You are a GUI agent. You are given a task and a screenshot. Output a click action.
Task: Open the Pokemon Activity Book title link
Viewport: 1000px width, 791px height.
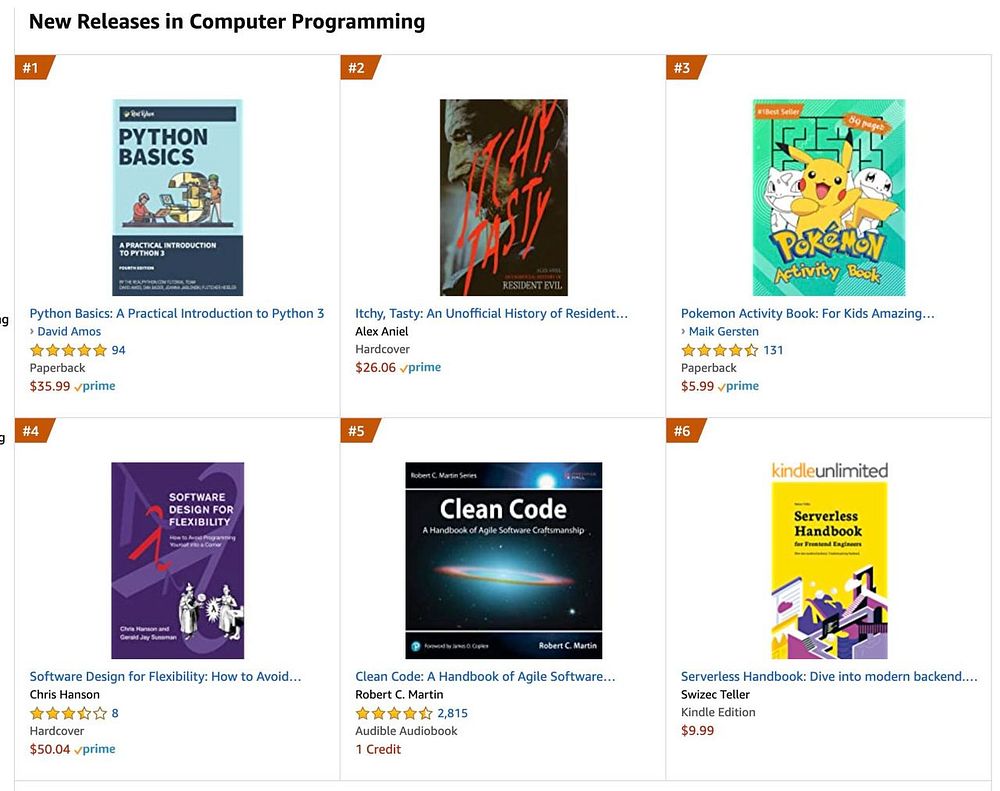coord(807,313)
